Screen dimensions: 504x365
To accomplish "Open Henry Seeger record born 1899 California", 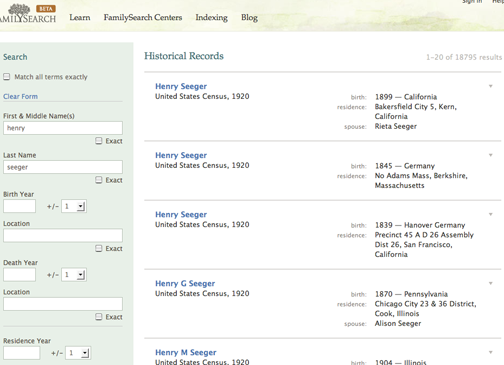I will [x=181, y=86].
